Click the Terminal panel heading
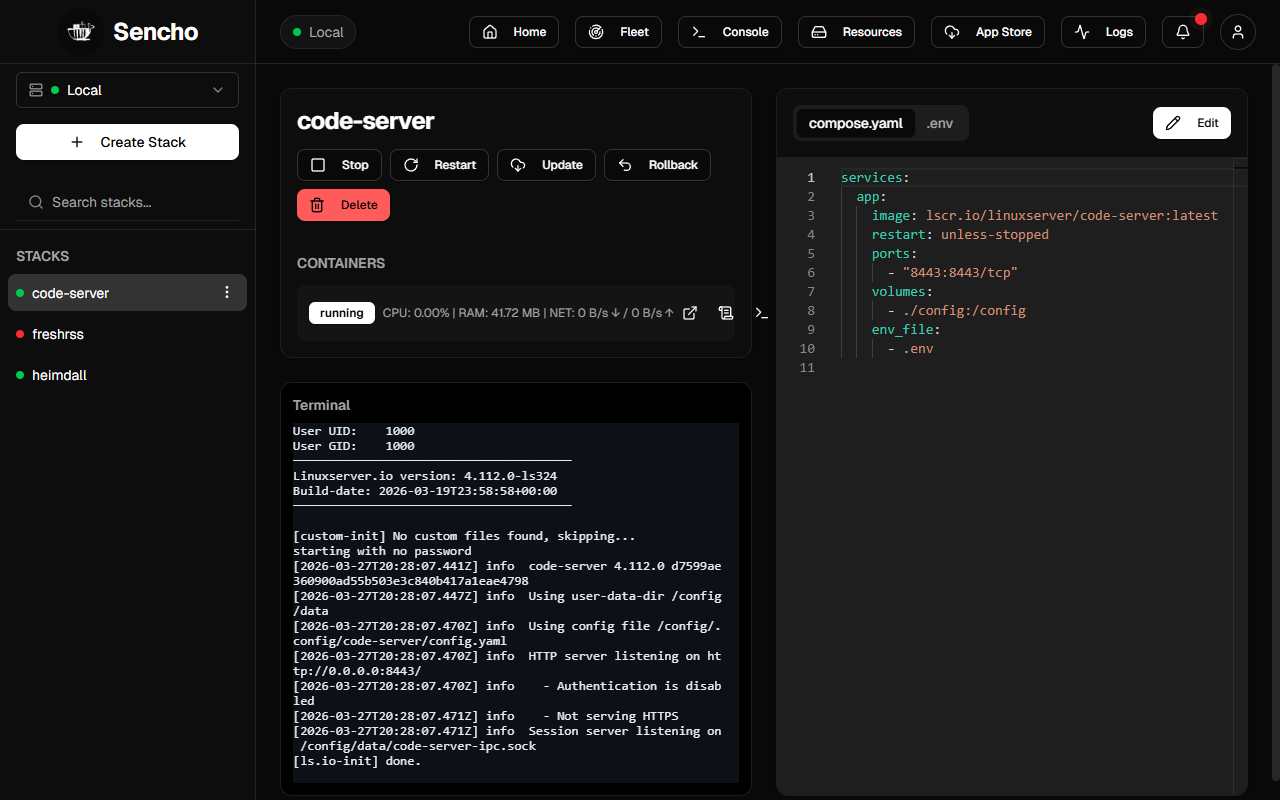This screenshot has width=1280, height=800. click(321, 405)
